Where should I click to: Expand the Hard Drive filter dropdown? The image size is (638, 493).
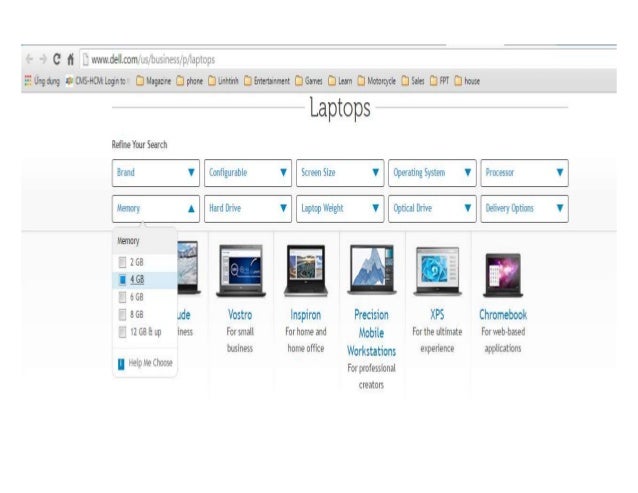[x=248, y=209]
